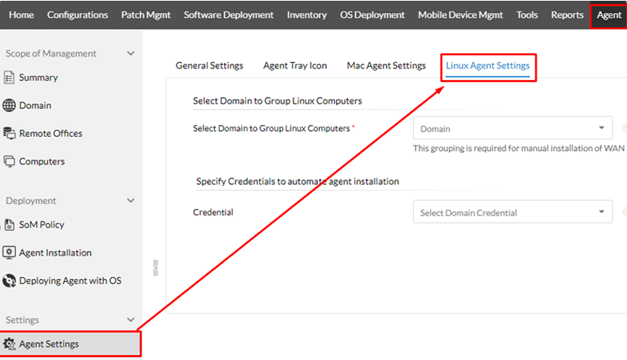Click the 'Specify Credentials to automate agent installation' heading

298,182
